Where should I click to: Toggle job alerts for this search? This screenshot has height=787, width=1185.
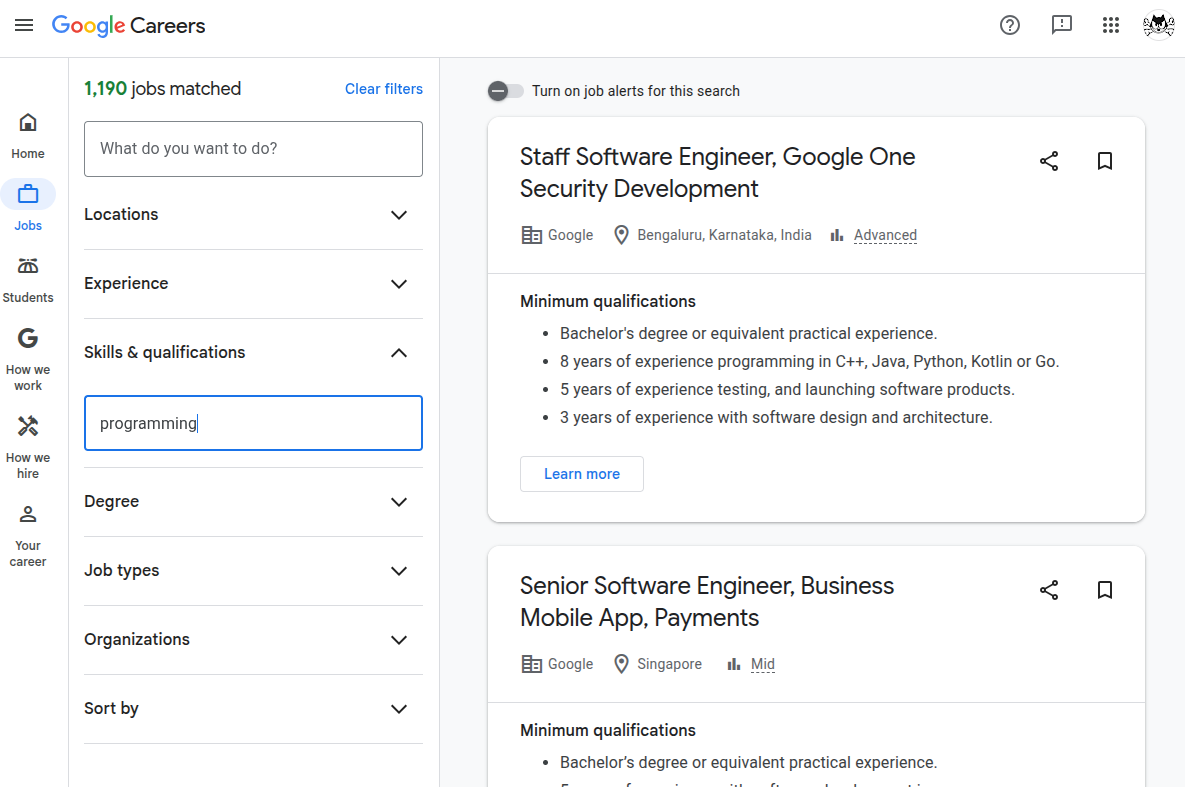point(505,91)
